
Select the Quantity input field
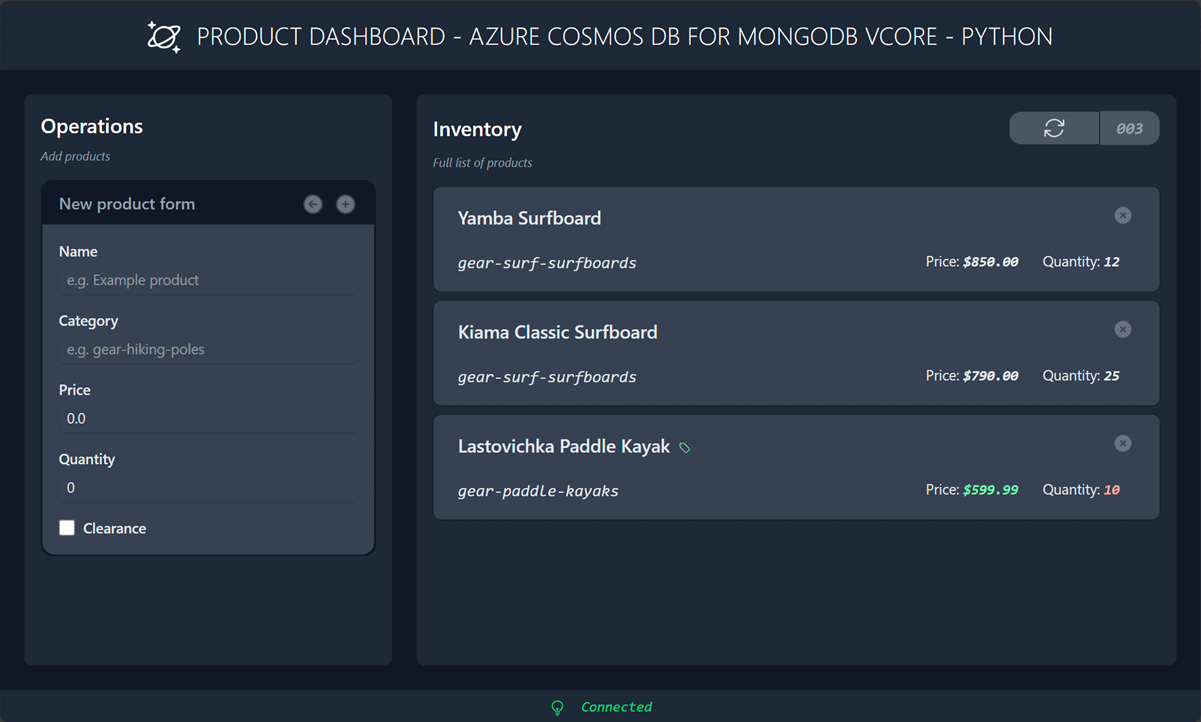[x=208, y=487]
